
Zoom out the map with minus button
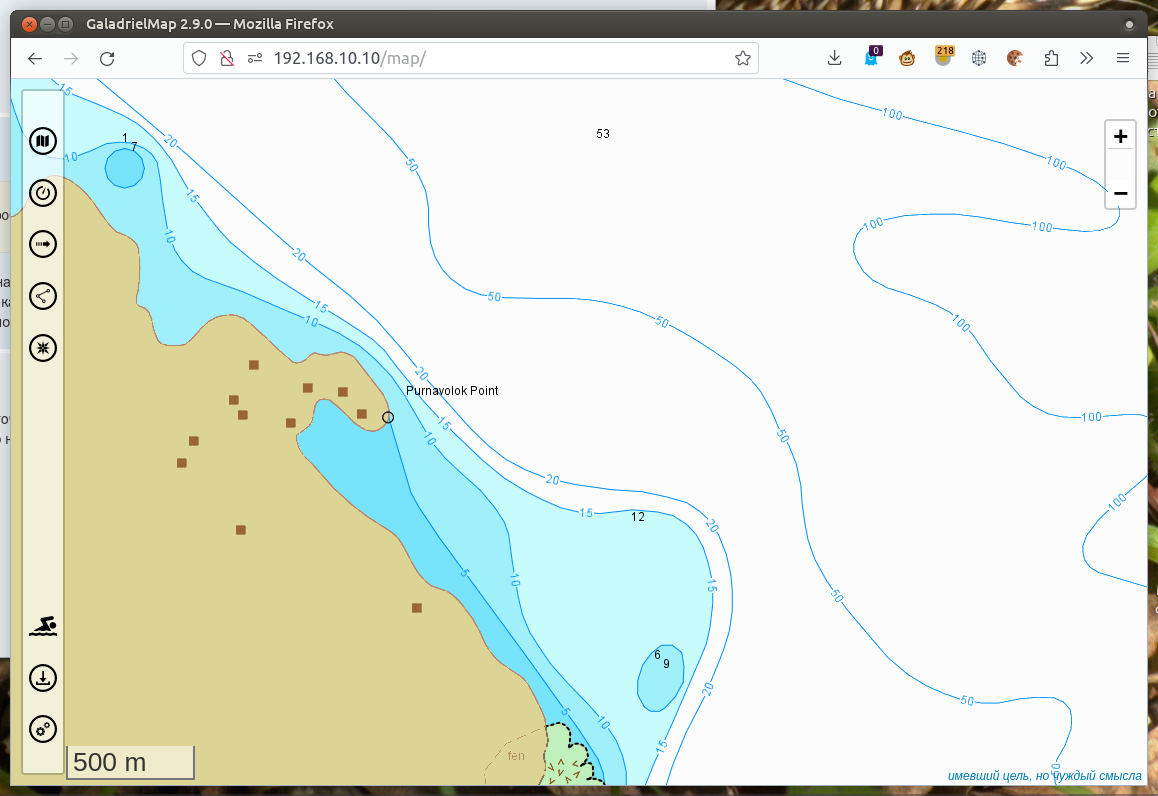coord(1120,192)
